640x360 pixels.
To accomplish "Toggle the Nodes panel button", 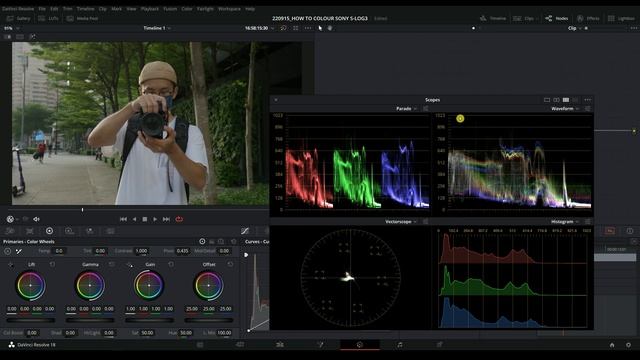I will 556,18.
